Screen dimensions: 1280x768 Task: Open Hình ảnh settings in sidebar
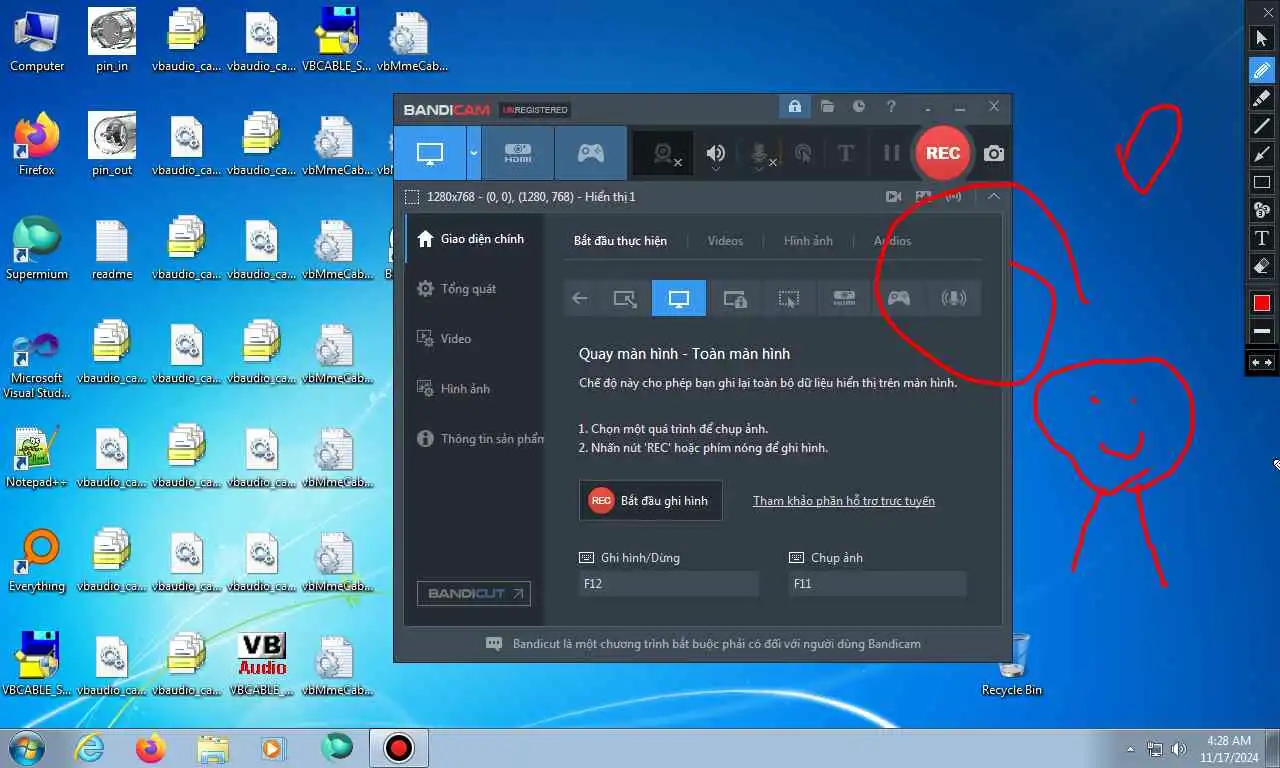coord(475,389)
